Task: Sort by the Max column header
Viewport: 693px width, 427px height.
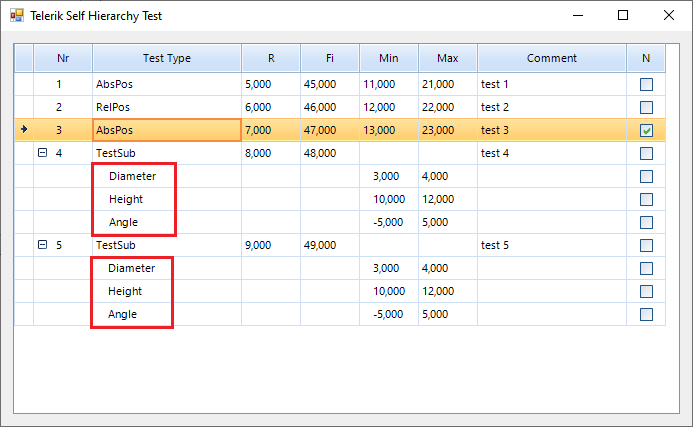Action: (447, 59)
